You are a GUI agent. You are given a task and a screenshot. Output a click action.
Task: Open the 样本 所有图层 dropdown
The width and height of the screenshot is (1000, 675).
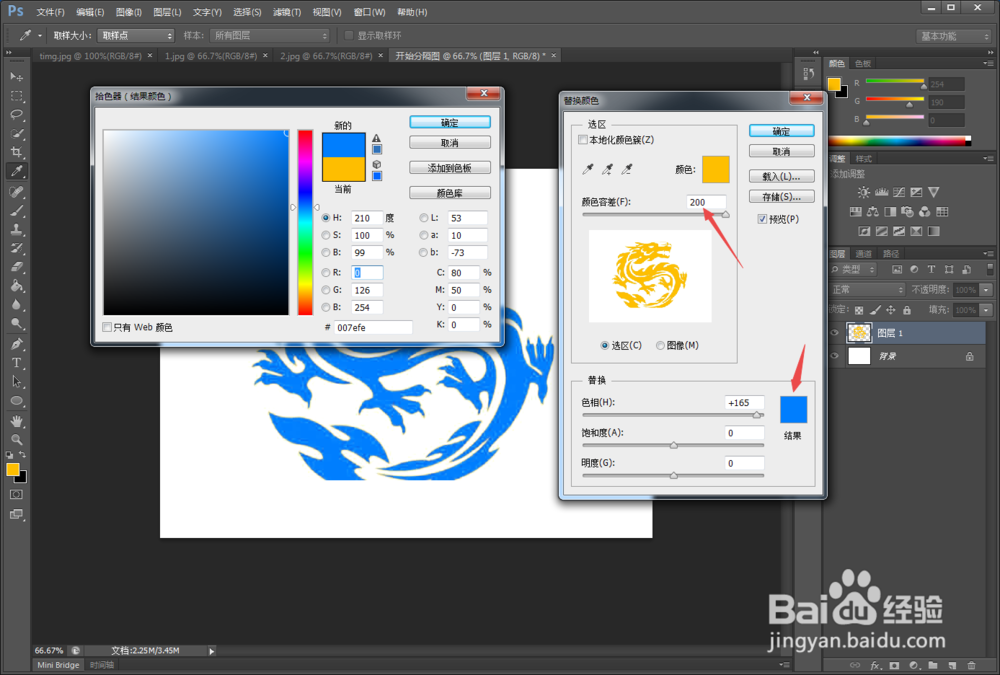pyautogui.click(x=270, y=36)
